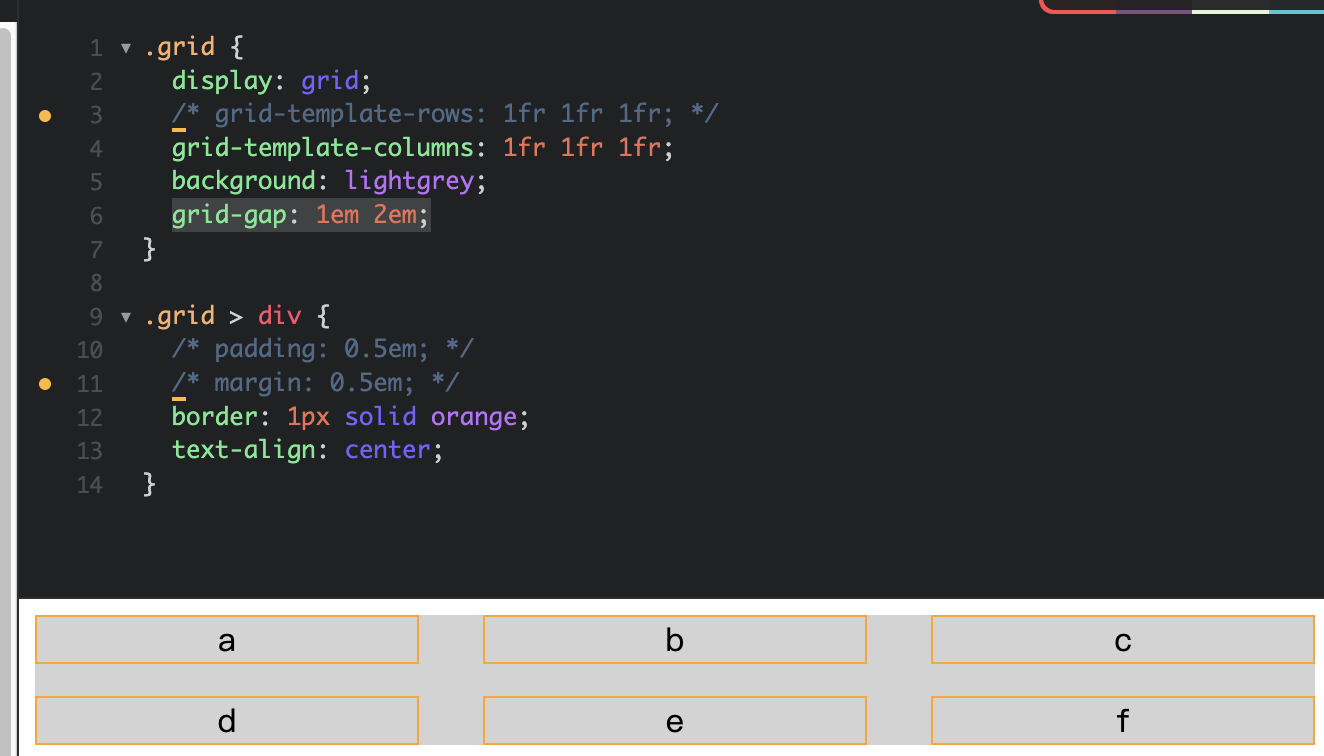Click the 1fr 1fr 1fr columns value
This screenshot has width=1324, height=756.
coord(582,148)
